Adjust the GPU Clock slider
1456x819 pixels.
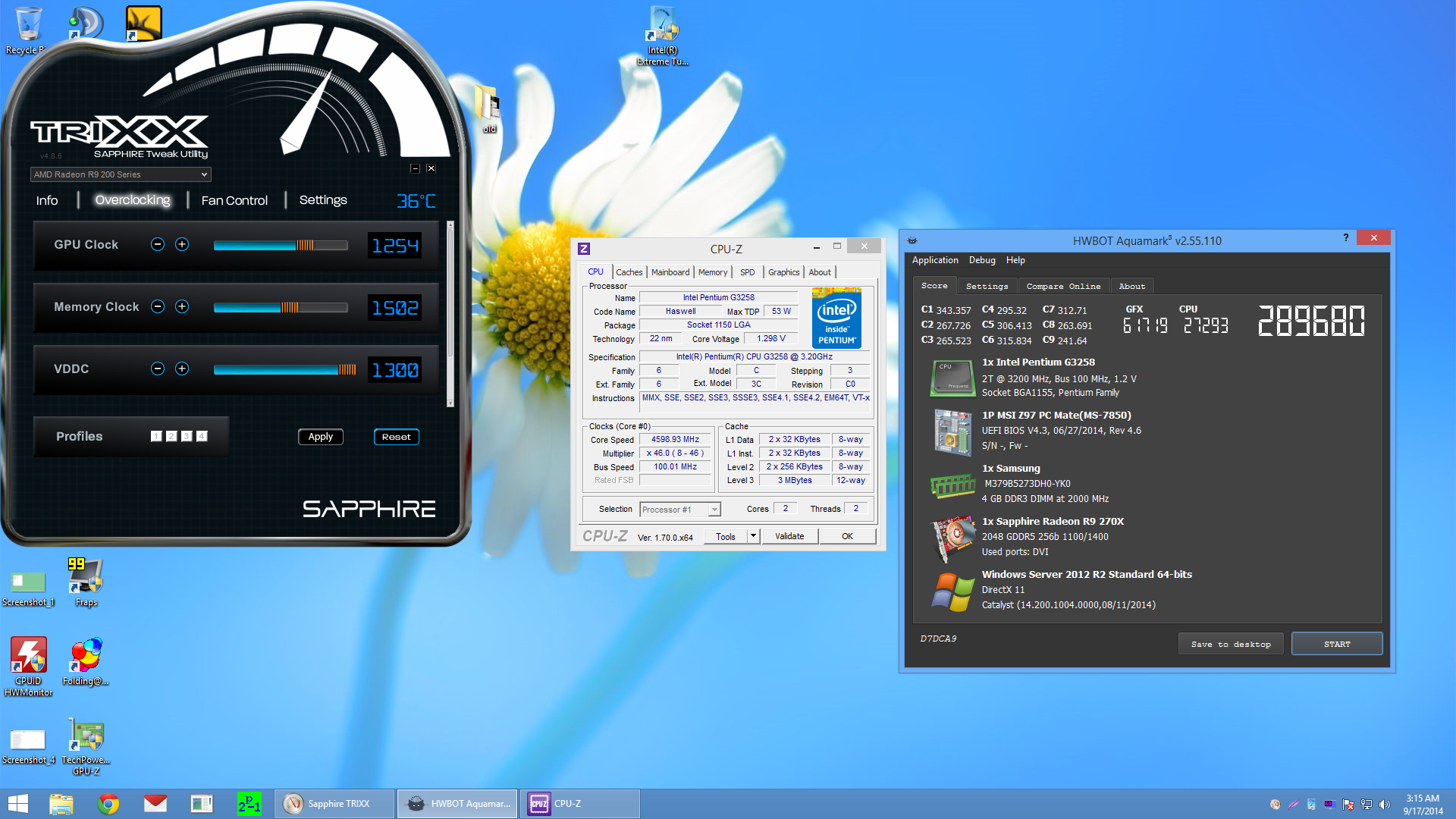(x=281, y=245)
